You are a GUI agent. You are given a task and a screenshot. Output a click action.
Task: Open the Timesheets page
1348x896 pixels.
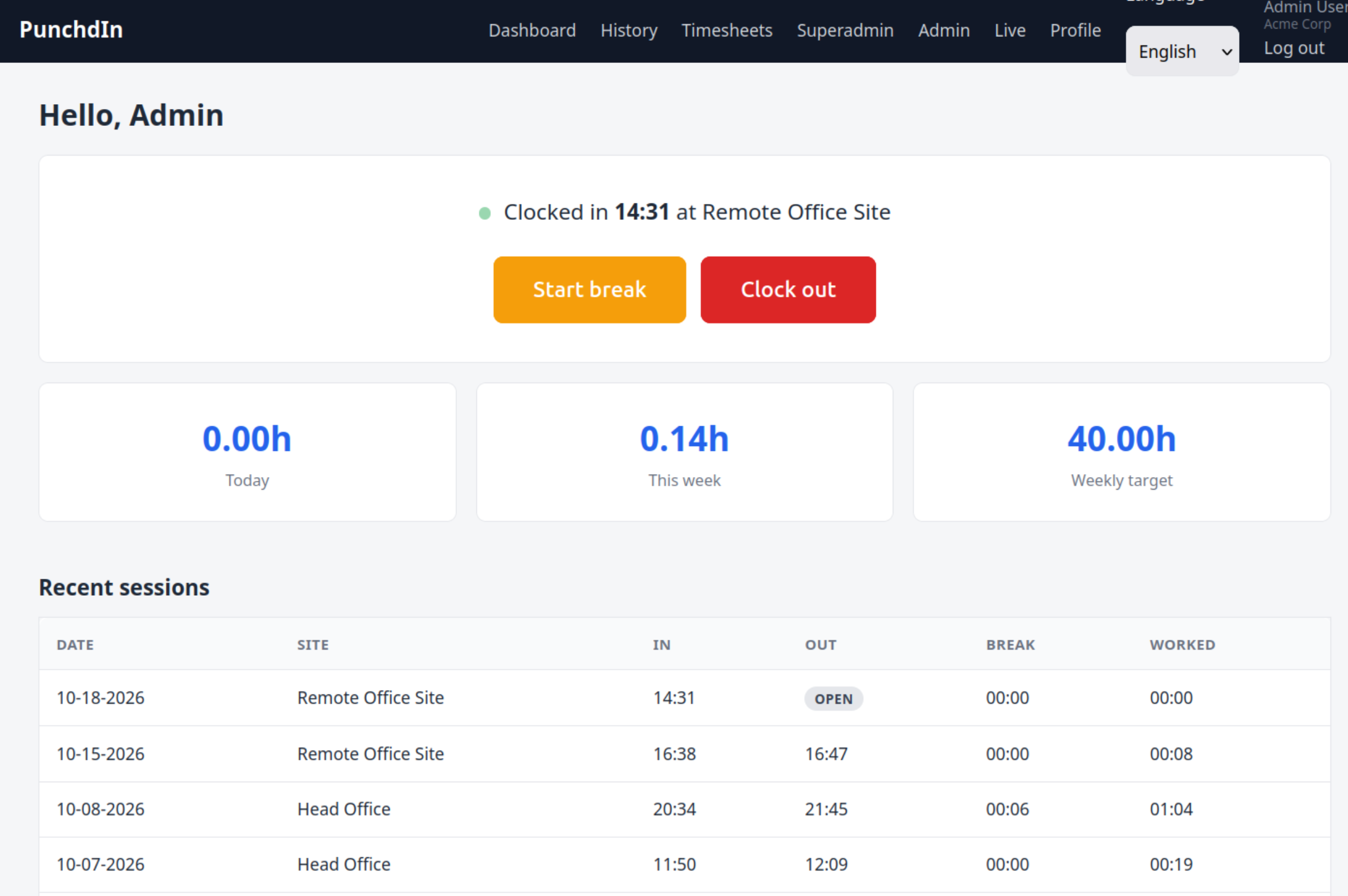pyautogui.click(x=727, y=30)
